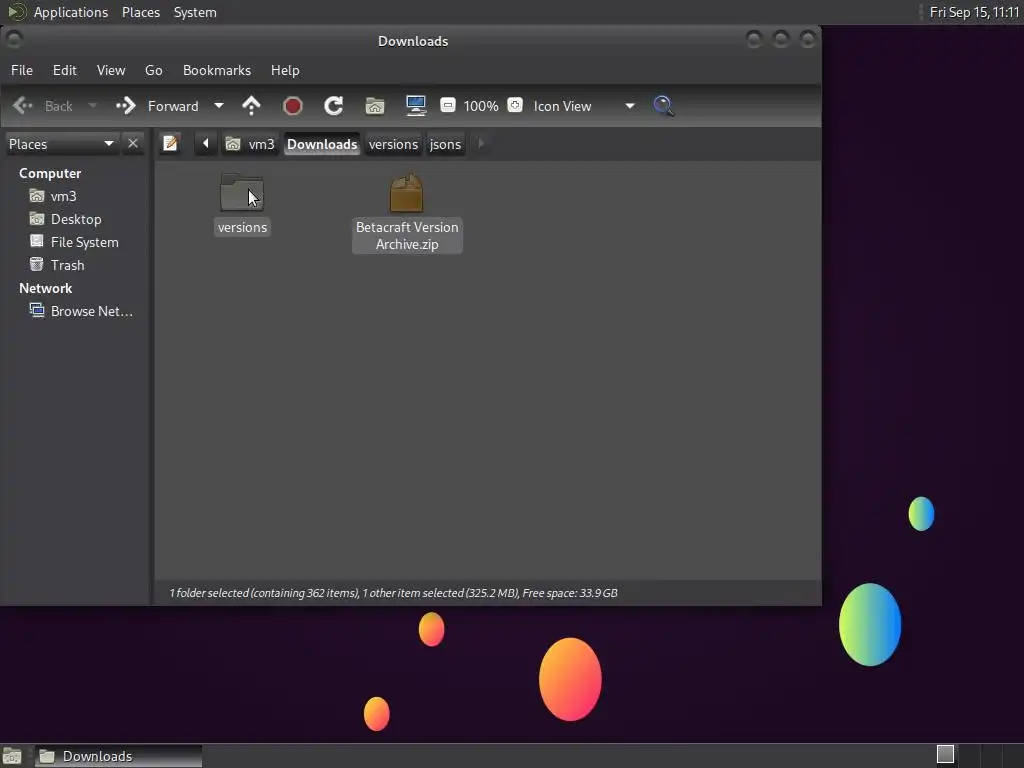1024x768 pixels.
Task: Click the clock showing Fri Sep 15
Action: coord(974,12)
